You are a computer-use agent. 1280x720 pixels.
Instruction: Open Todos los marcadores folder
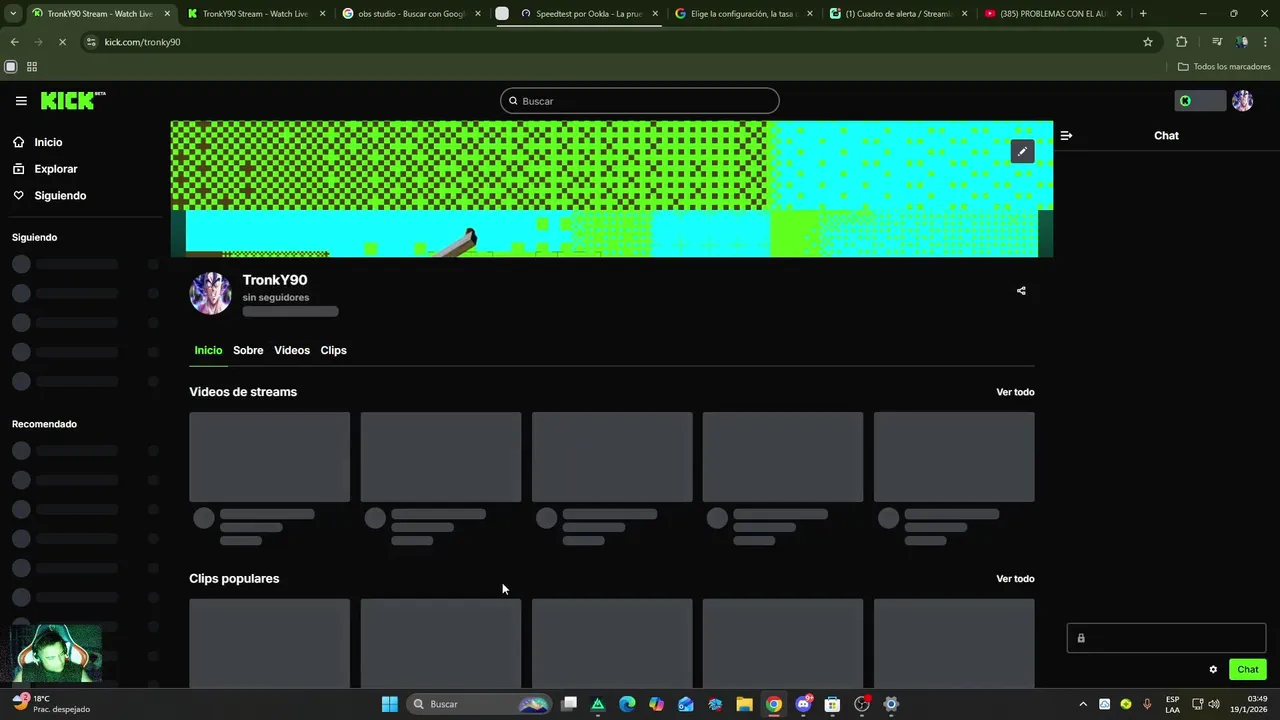[x=1224, y=67]
